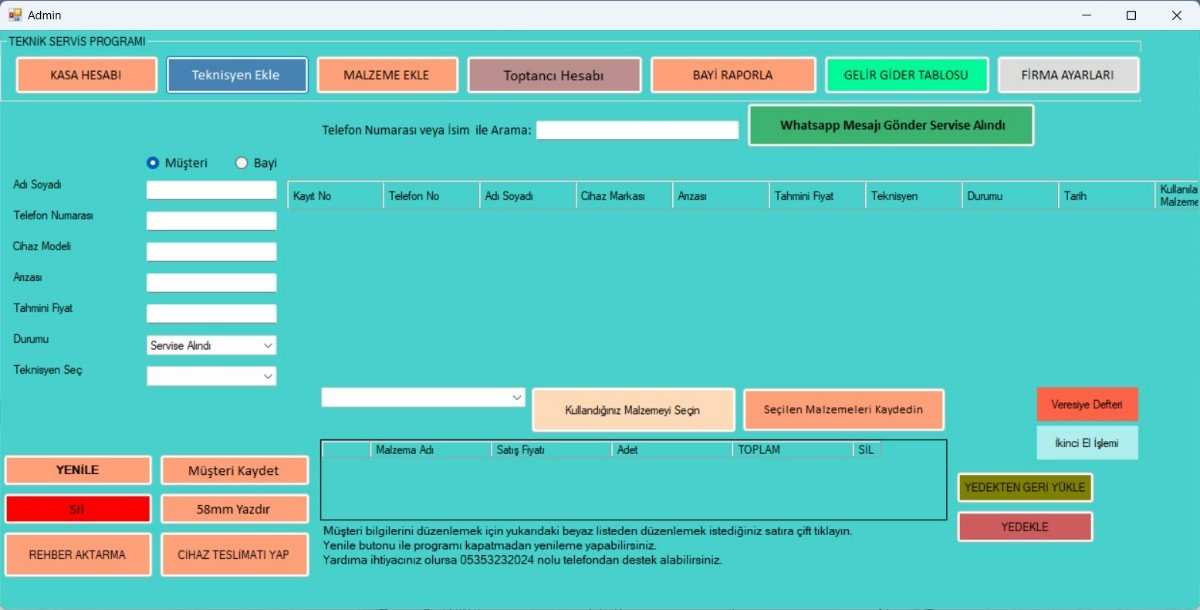Switch to the Teknisyen Ekle section
The image size is (1200, 610).
(x=237, y=73)
